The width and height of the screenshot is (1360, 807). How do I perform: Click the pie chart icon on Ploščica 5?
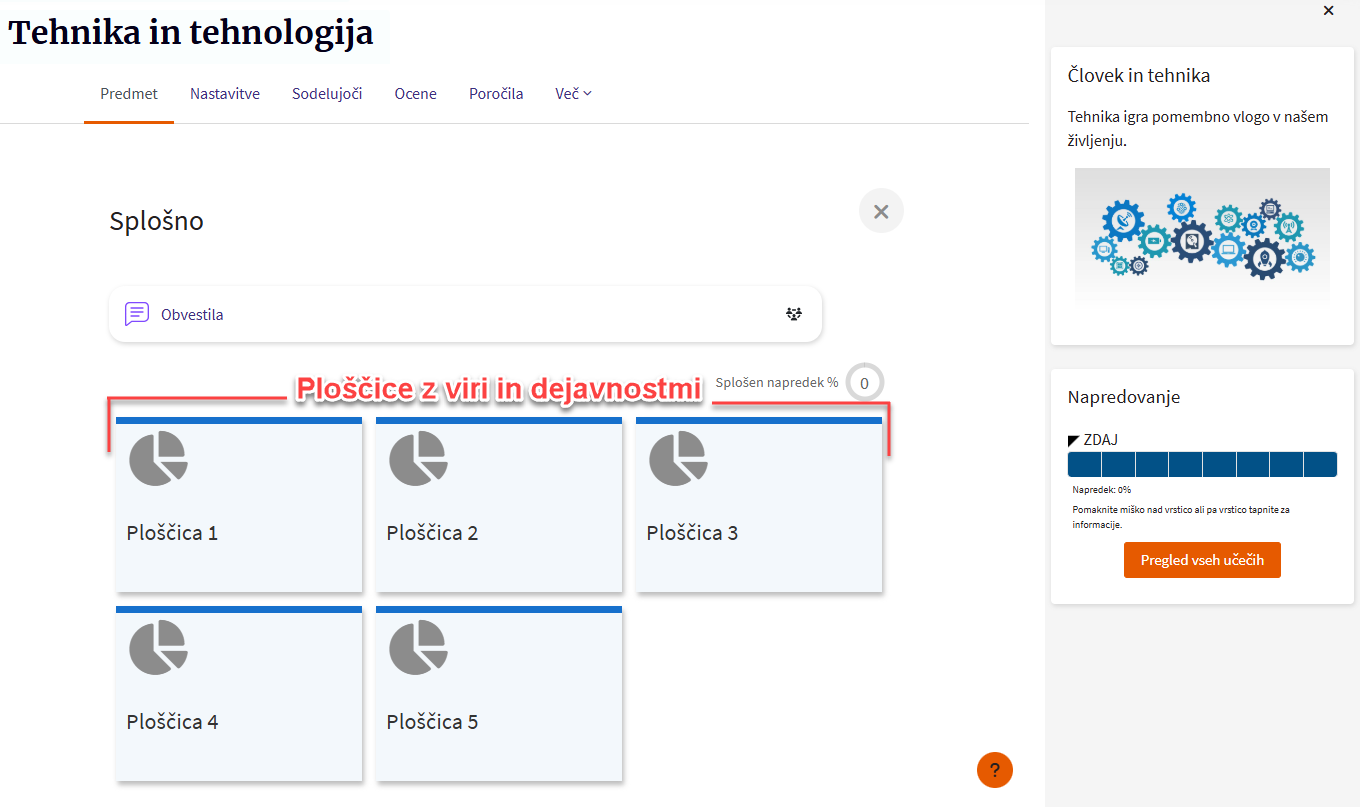click(418, 647)
